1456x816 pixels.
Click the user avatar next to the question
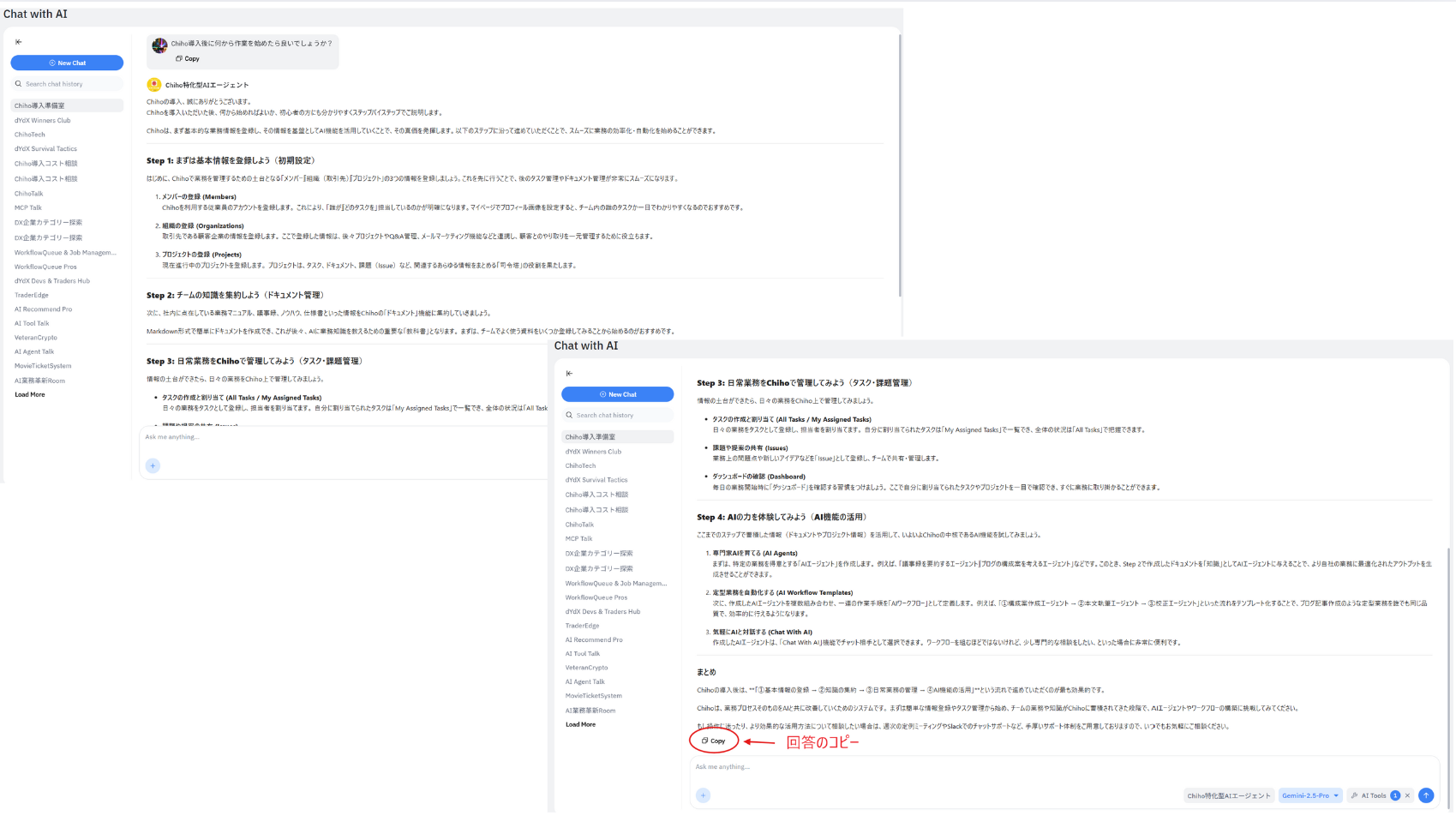(x=159, y=45)
